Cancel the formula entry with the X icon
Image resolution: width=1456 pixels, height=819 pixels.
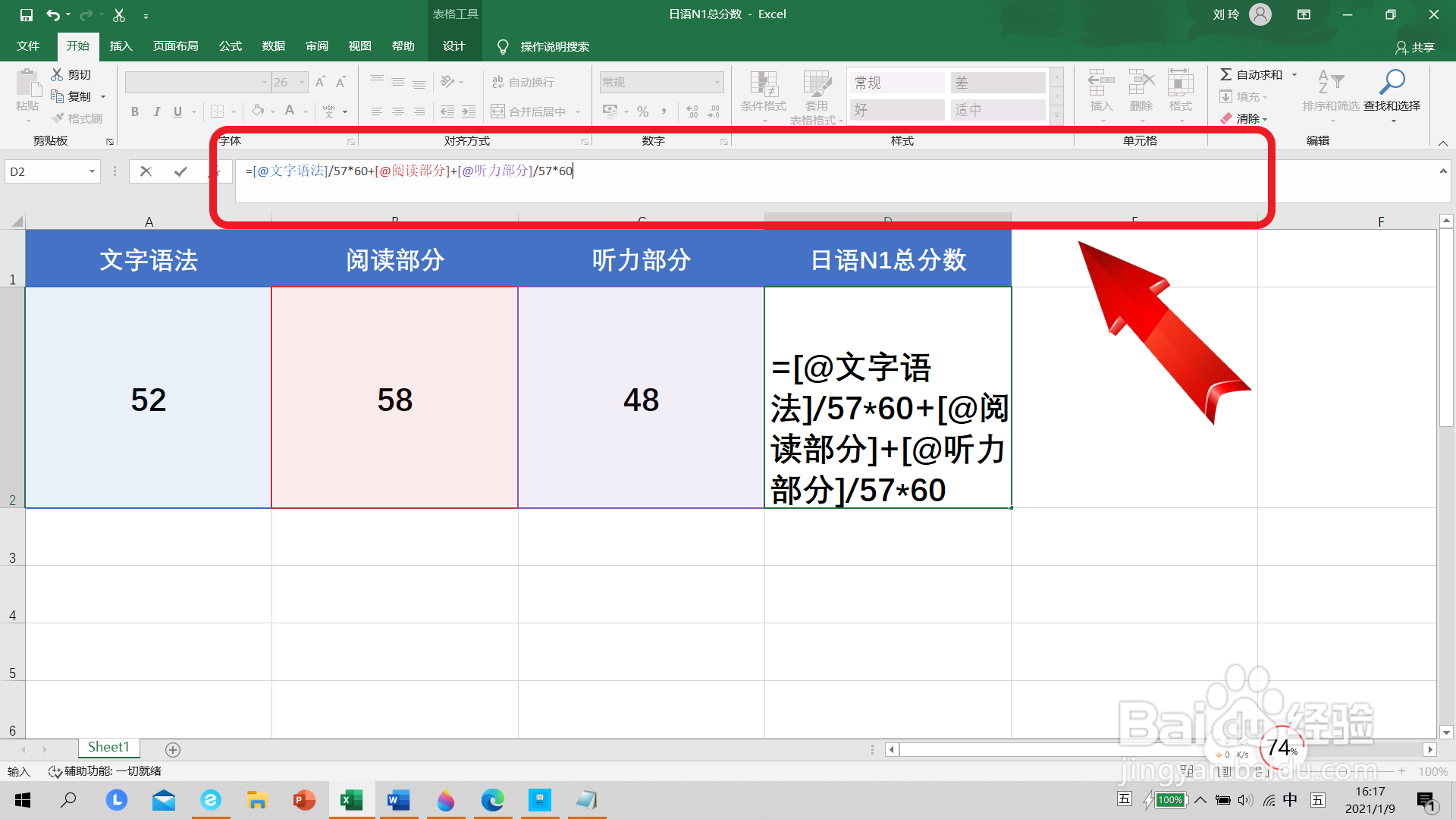pyautogui.click(x=146, y=171)
